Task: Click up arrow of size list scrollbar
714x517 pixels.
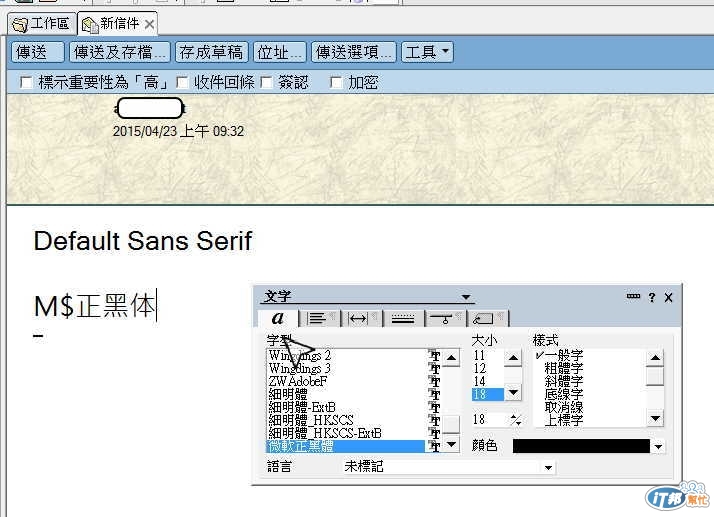Action: (513, 358)
